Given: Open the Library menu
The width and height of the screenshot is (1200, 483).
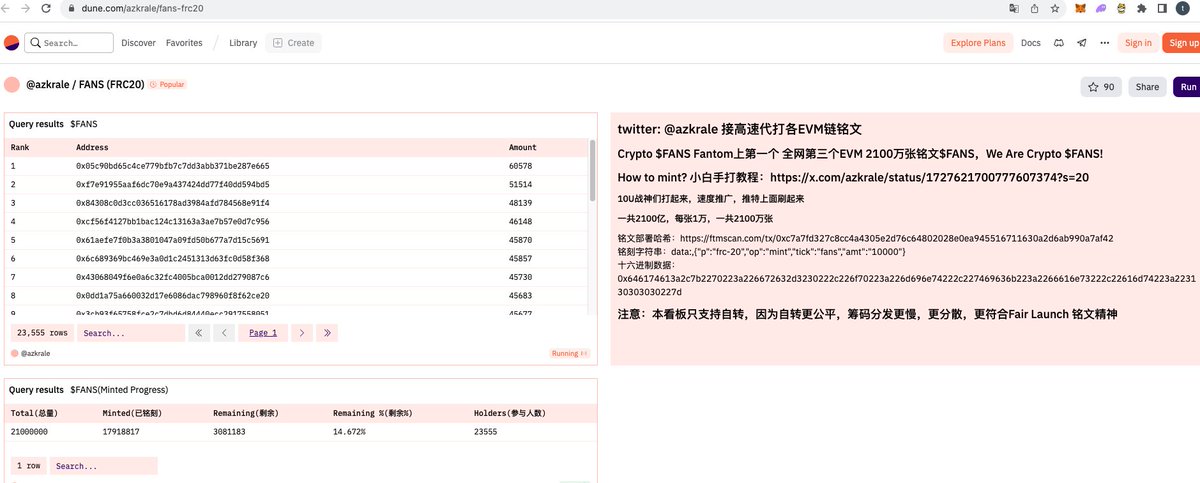Looking at the screenshot, I should [243, 43].
